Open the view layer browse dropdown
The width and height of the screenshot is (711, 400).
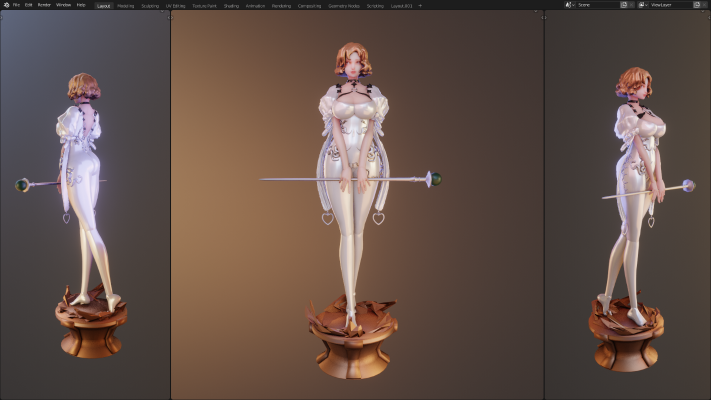pyautogui.click(x=642, y=5)
